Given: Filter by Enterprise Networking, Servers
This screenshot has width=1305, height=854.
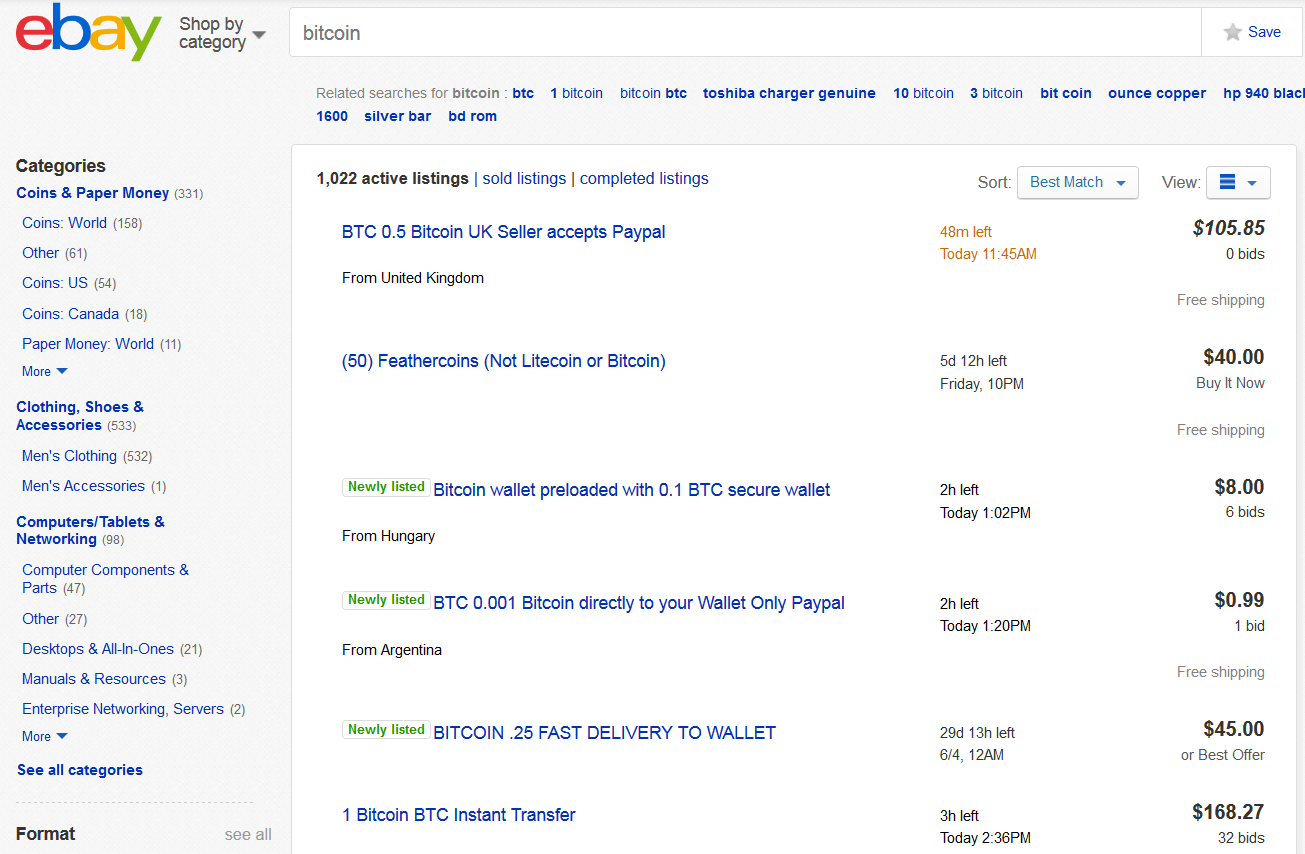Looking at the screenshot, I should pyautogui.click(x=123, y=709).
